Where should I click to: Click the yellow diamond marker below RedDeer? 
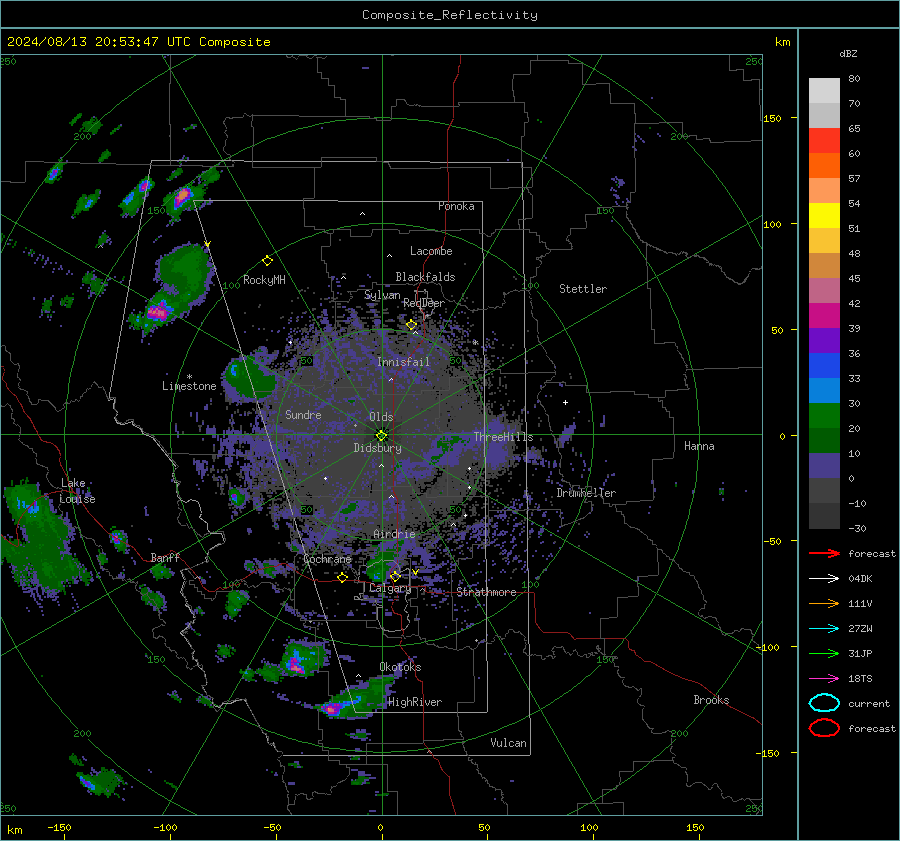(411, 325)
